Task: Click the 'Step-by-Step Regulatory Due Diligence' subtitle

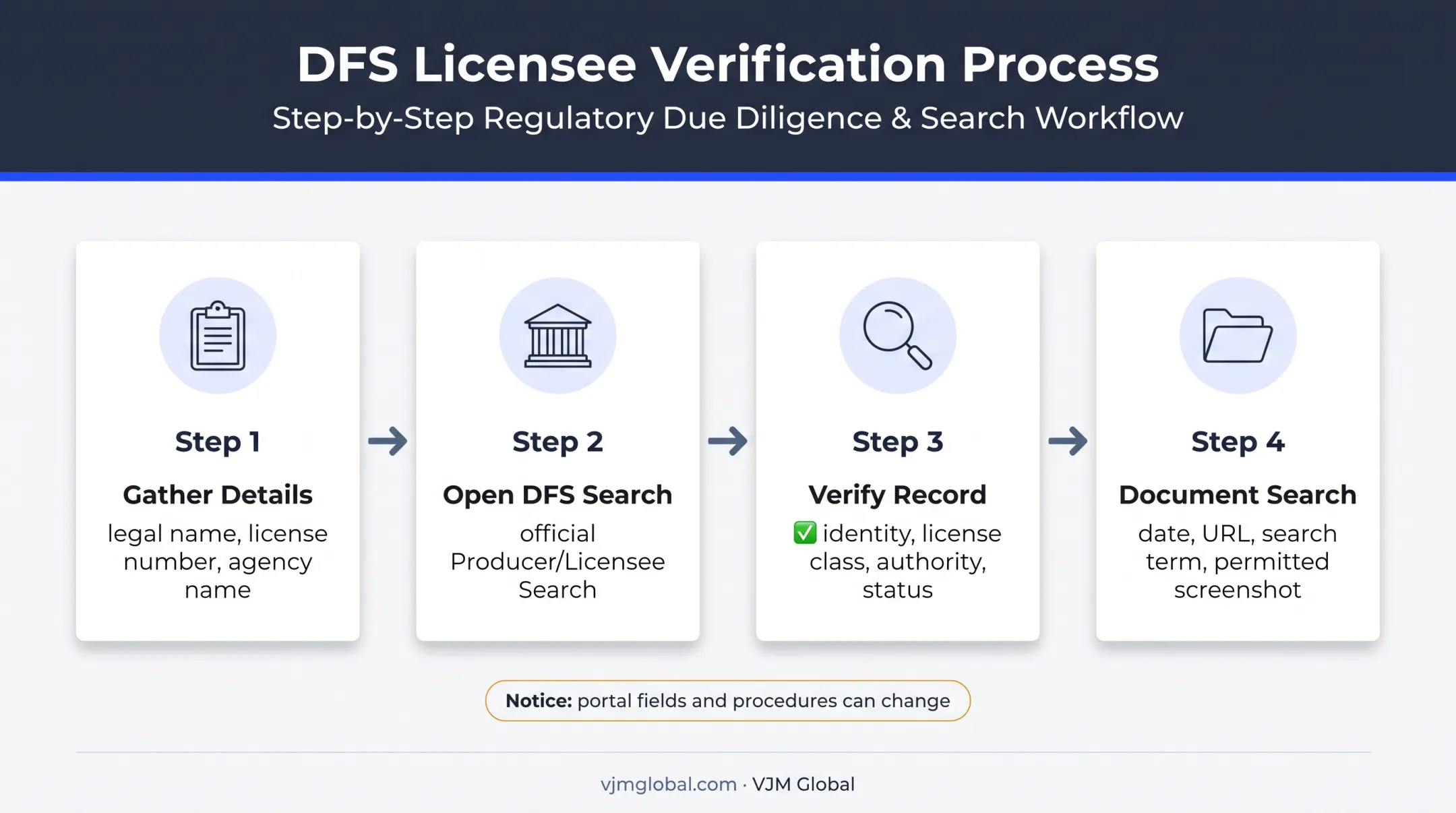Action: pos(728,118)
